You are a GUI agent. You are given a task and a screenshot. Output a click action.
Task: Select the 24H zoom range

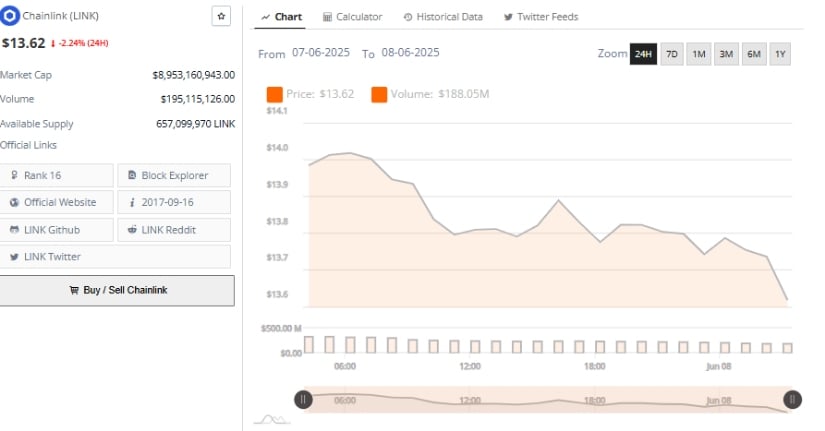(643, 54)
